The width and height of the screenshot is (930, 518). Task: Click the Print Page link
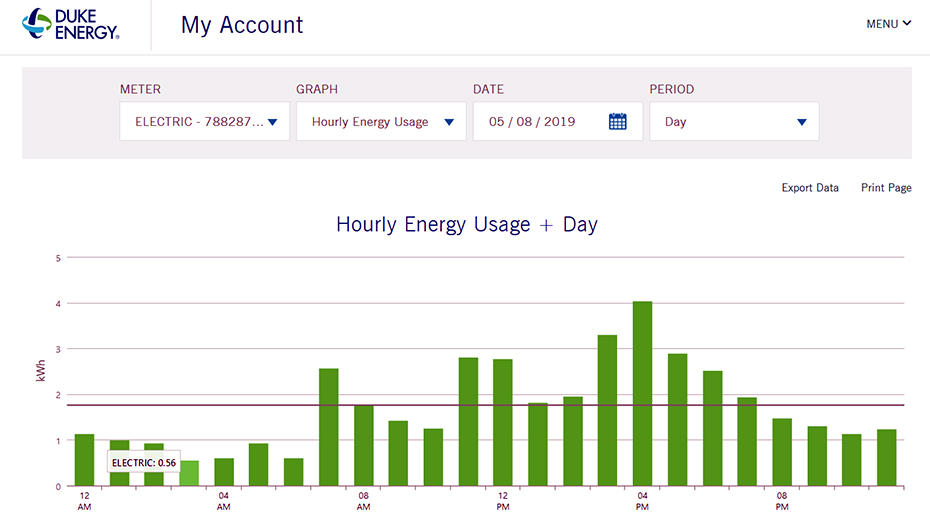click(886, 188)
